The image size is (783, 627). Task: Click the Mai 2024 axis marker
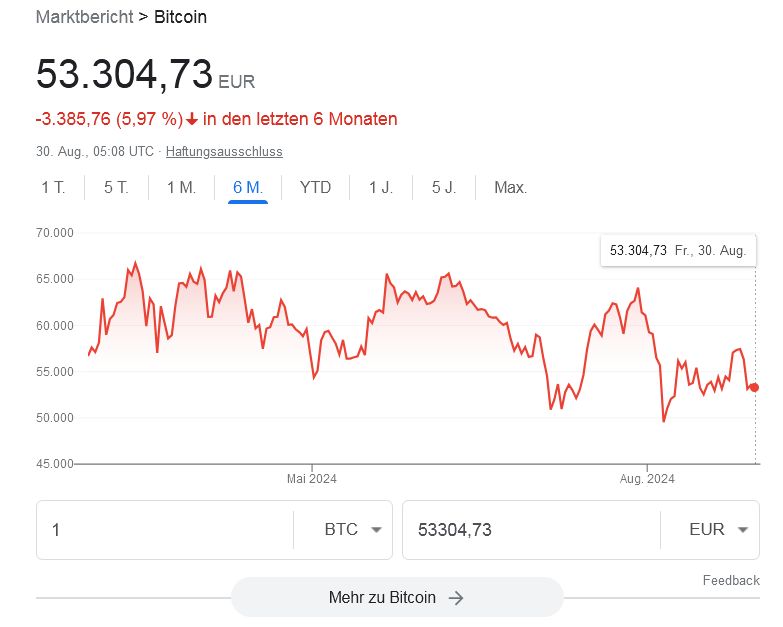click(x=312, y=478)
